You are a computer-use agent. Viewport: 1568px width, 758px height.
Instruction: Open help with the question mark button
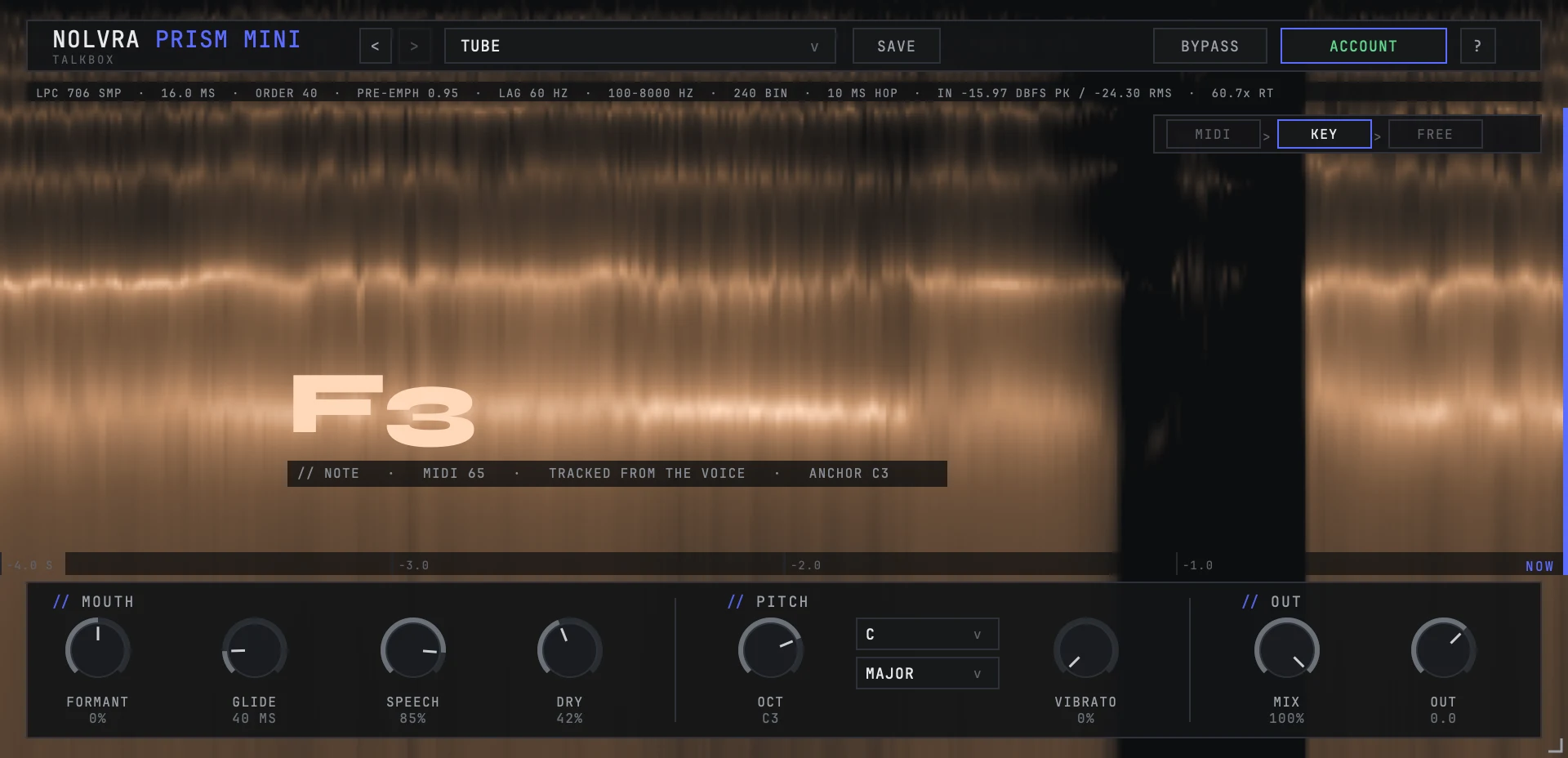tap(1478, 46)
